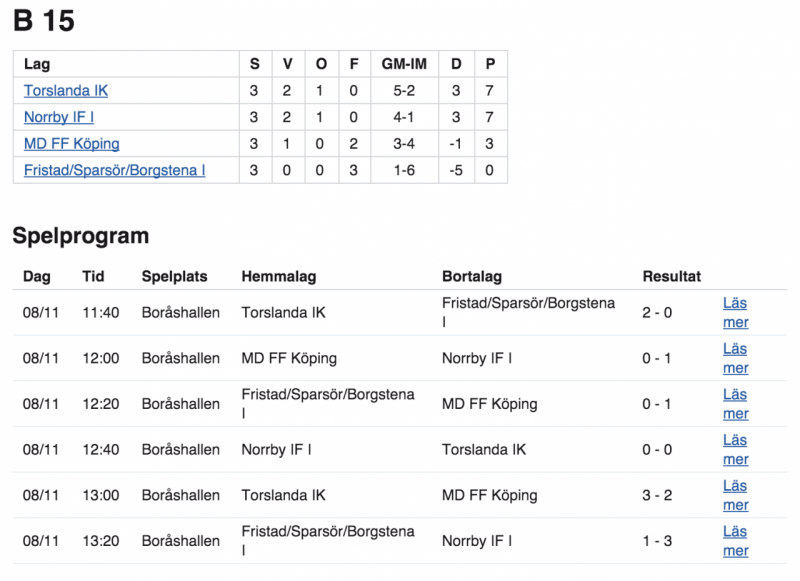Click Läs mer for the 12:40 match

pos(735,450)
